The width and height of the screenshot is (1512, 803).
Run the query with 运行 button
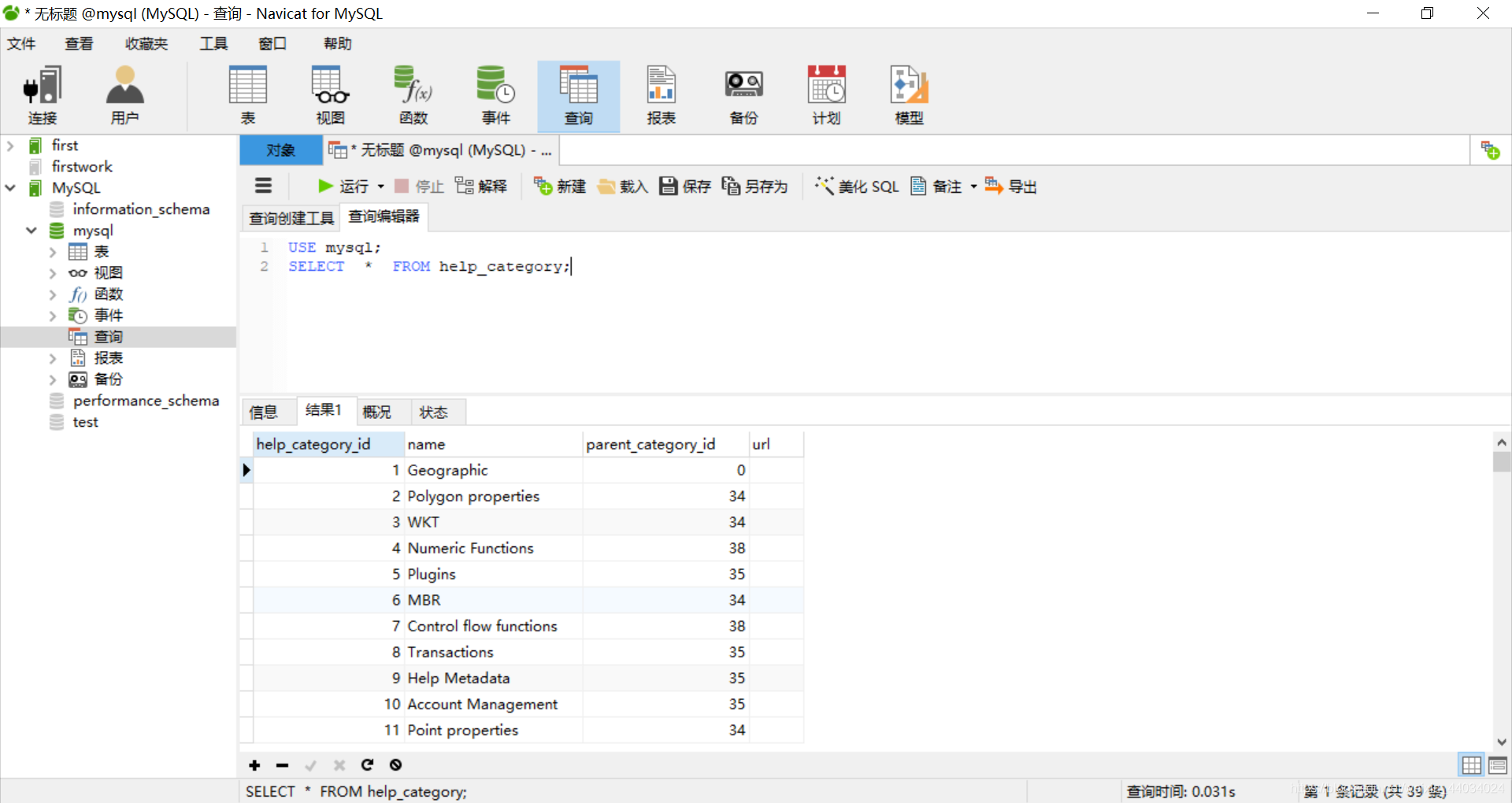tap(343, 187)
